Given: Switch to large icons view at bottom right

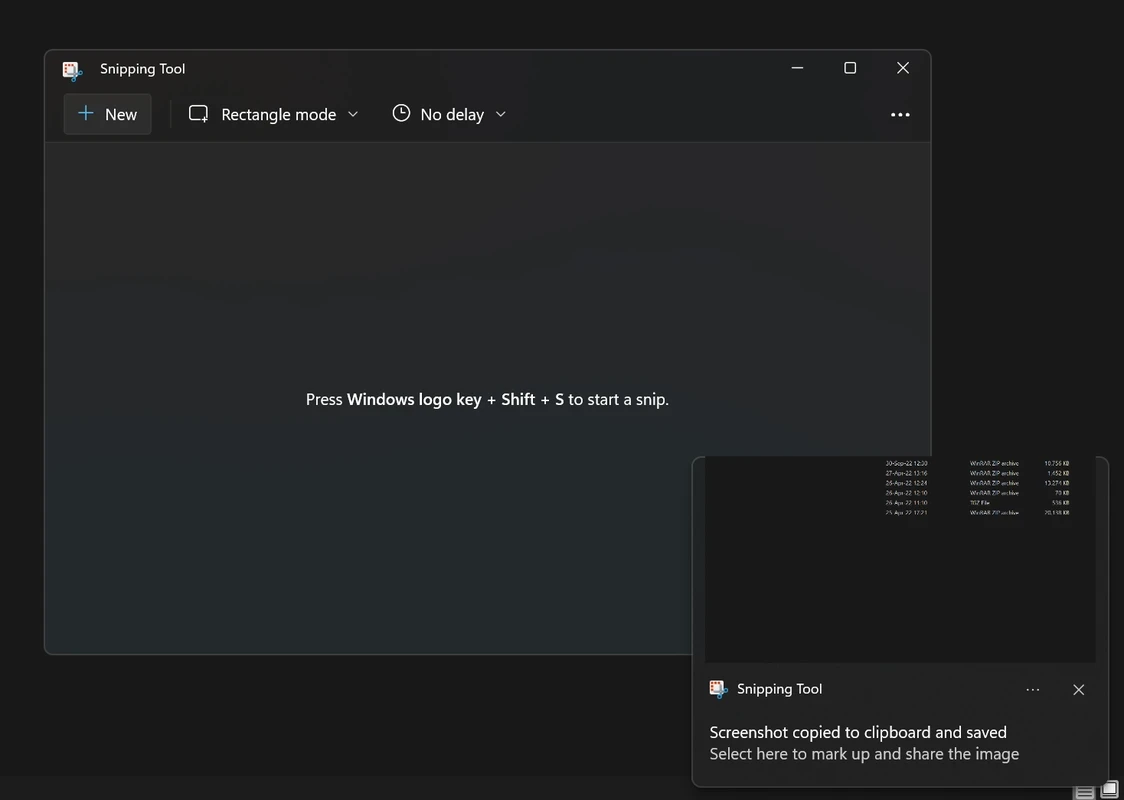Looking at the screenshot, I should coord(1109,790).
